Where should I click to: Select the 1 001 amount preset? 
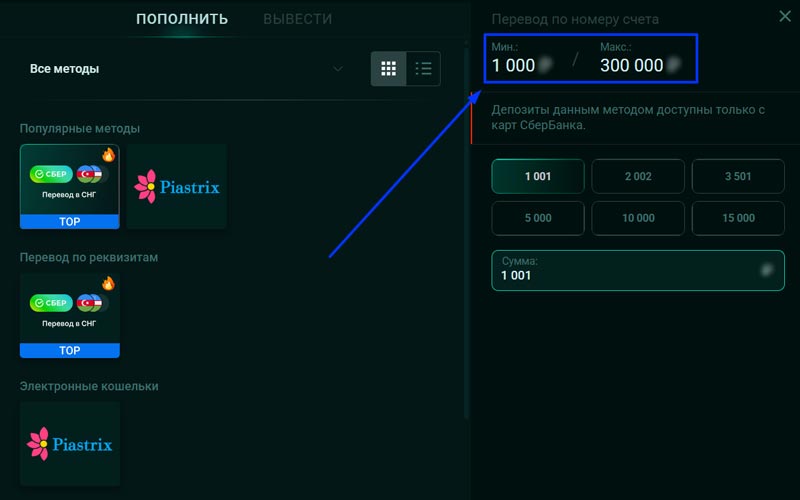pyautogui.click(x=538, y=176)
